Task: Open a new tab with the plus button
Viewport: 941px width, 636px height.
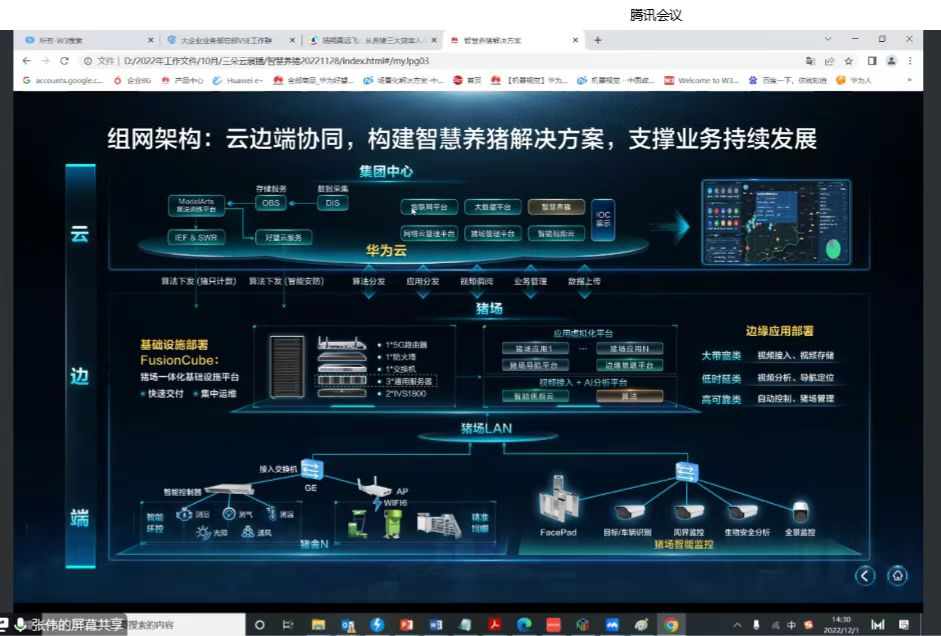Action: (x=598, y=40)
